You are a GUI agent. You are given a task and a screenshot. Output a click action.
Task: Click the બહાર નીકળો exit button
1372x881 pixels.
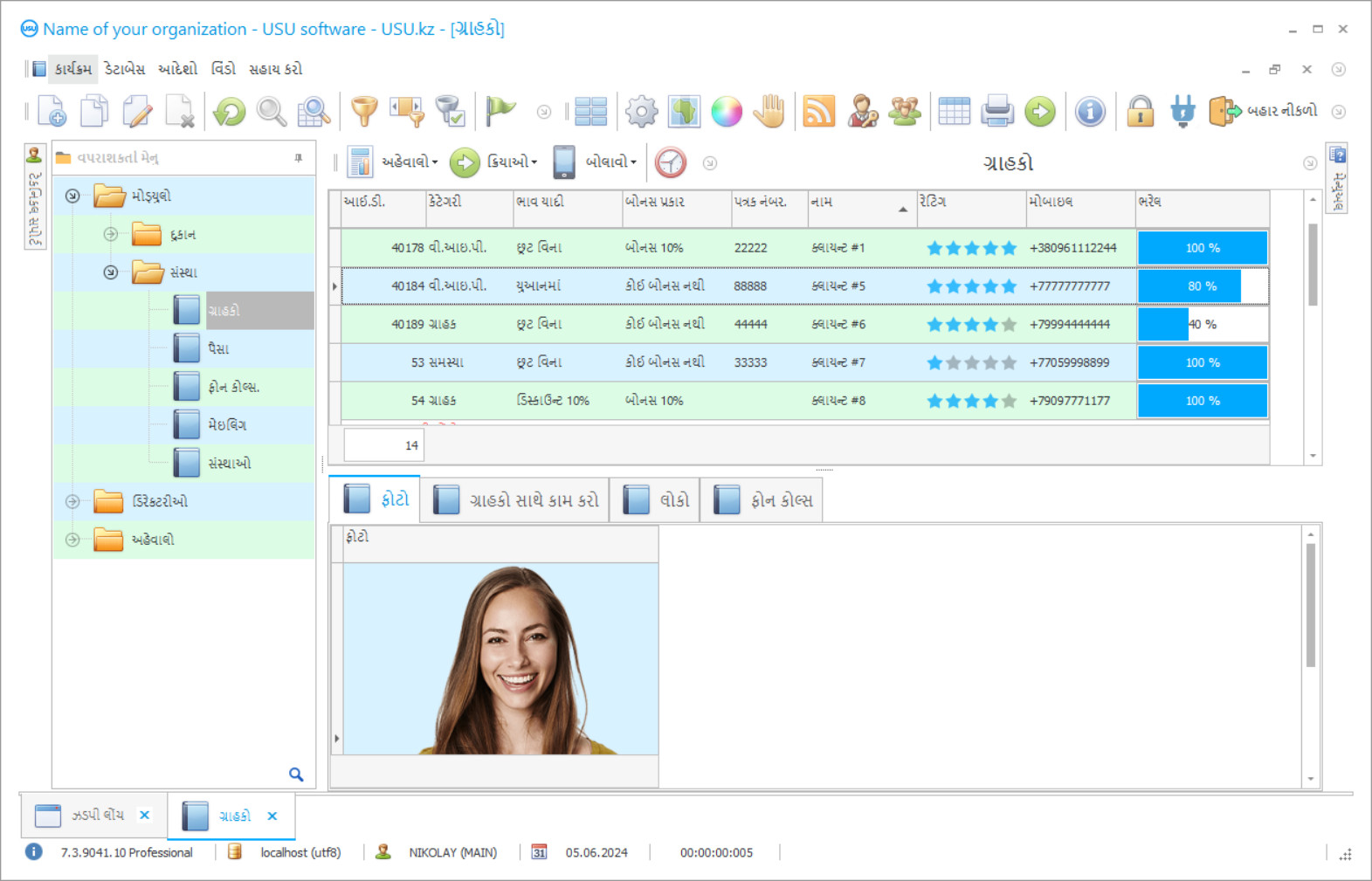click(1264, 111)
